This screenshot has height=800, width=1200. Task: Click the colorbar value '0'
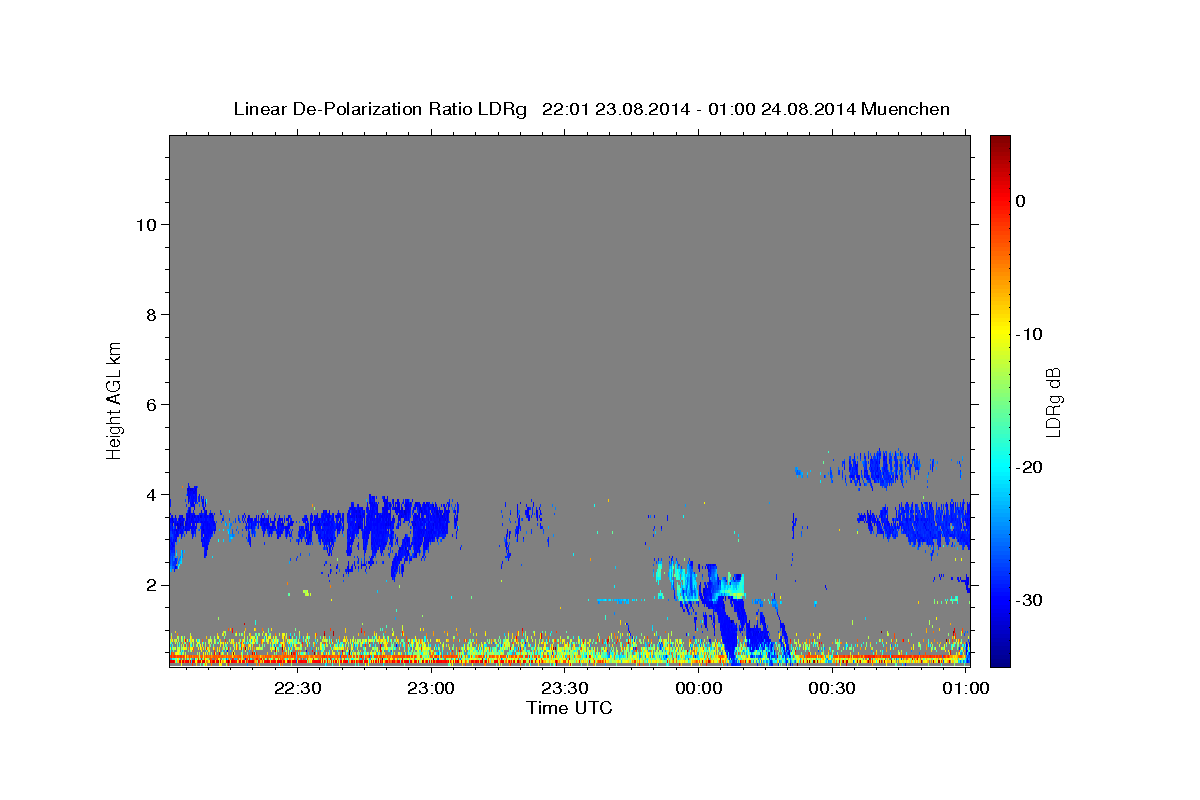pos(1020,201)
